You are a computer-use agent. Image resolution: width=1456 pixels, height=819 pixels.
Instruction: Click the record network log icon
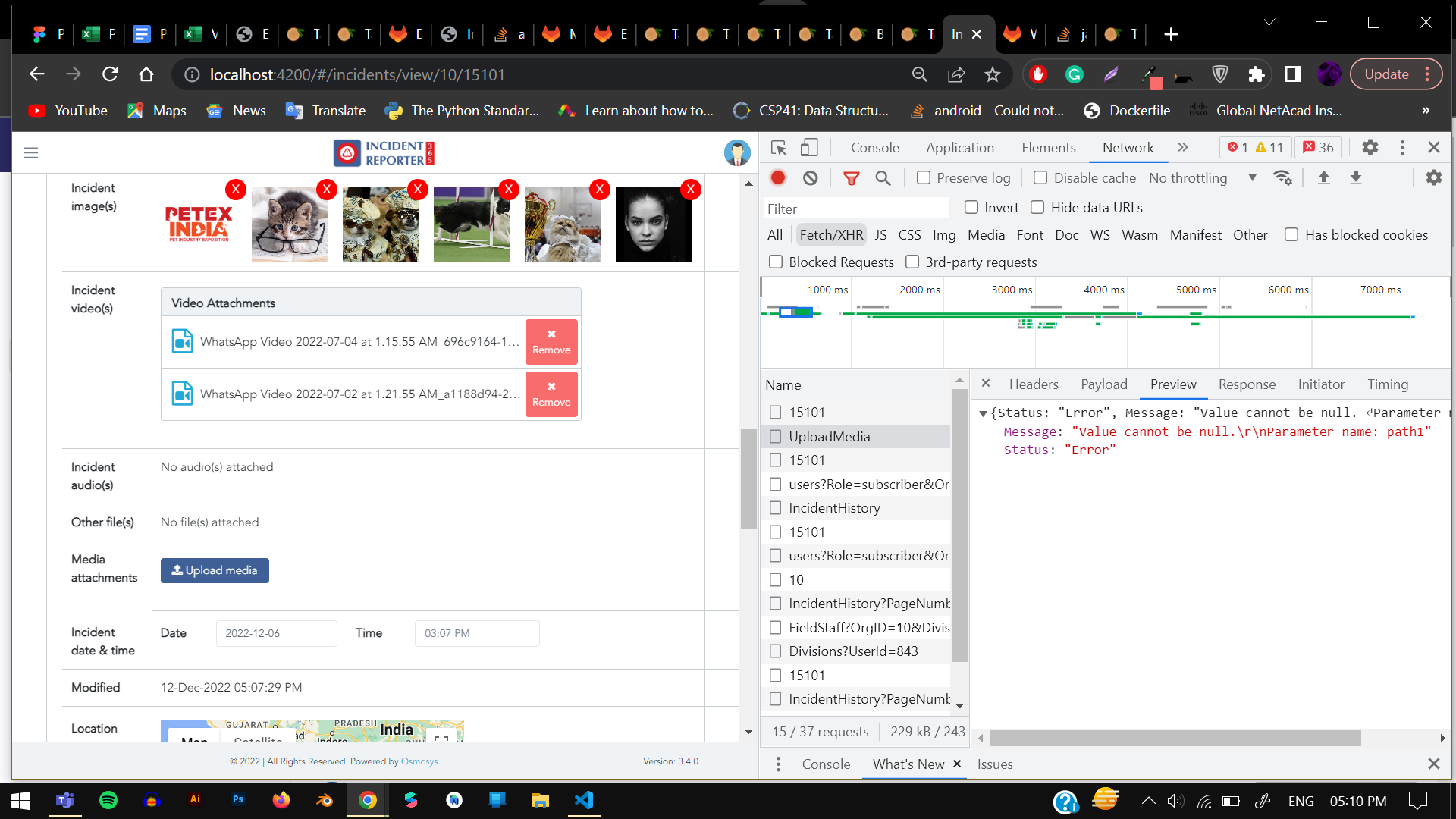778,177
